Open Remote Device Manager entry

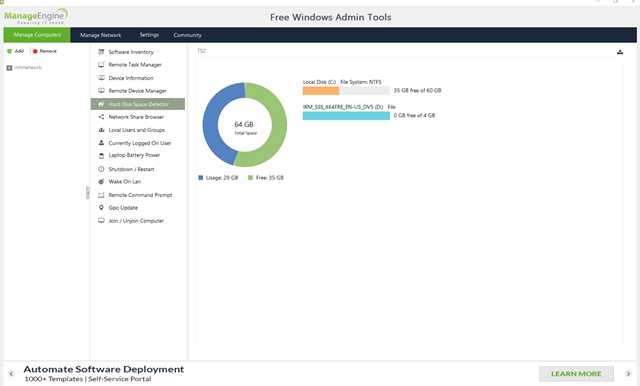pos(138,91)
